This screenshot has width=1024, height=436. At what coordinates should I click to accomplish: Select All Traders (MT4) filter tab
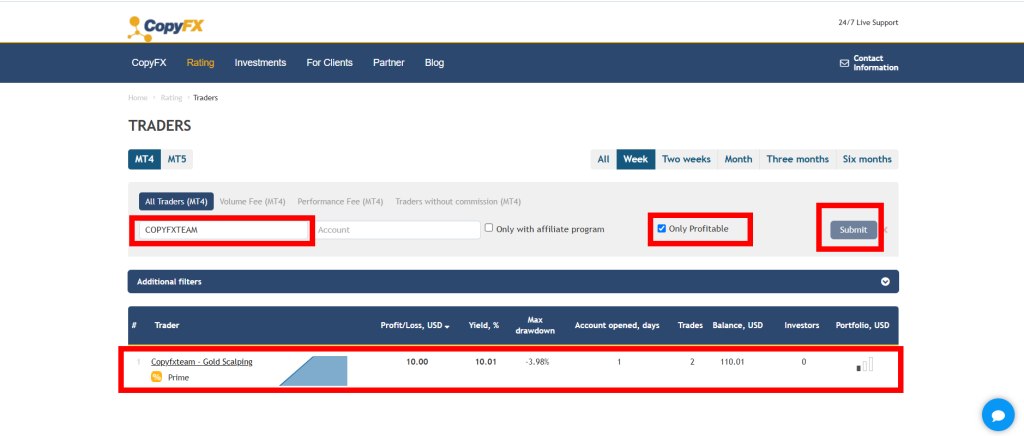point(176,202)
